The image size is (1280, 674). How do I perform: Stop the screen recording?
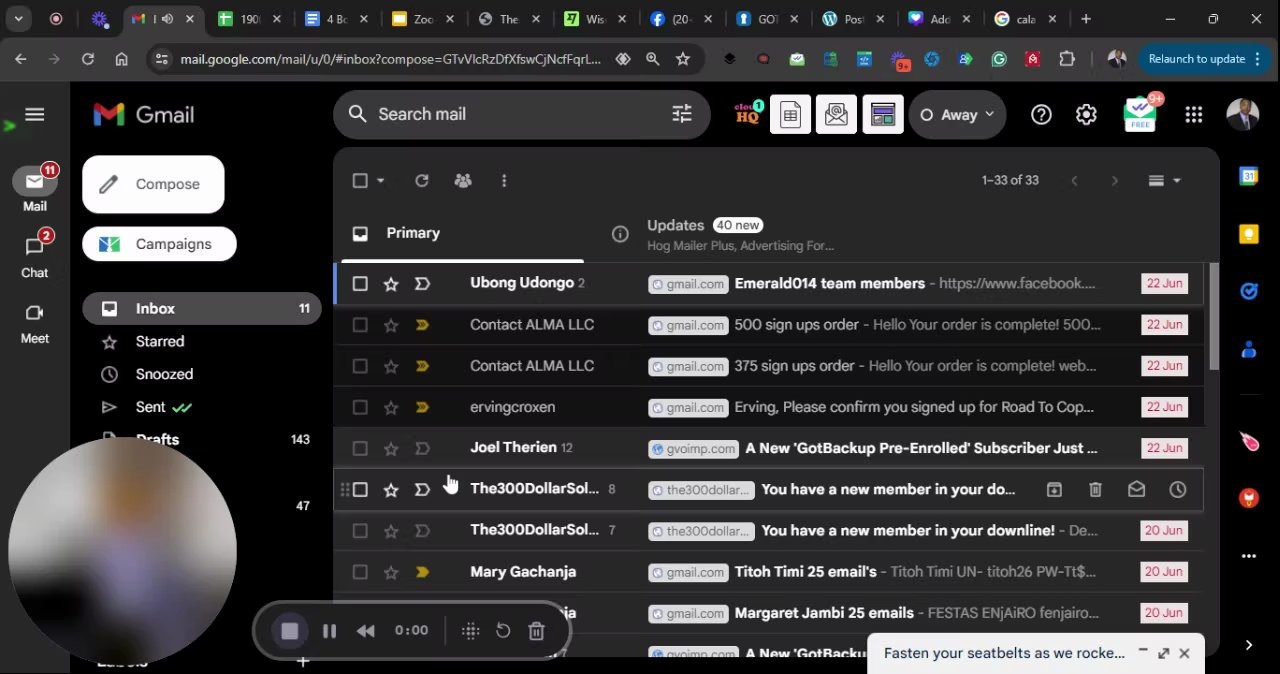click(290, 631)
